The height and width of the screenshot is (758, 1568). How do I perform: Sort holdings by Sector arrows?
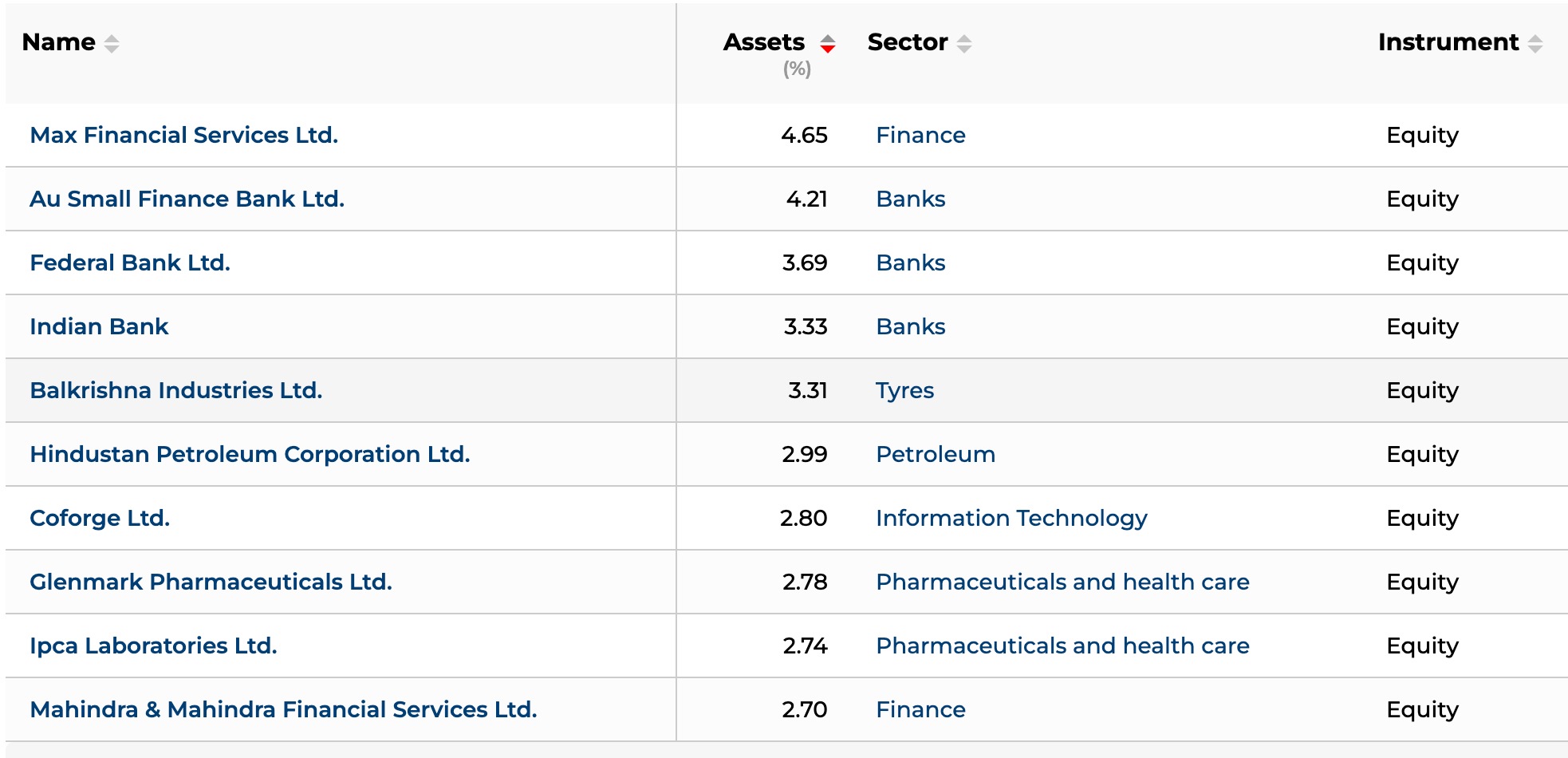[x=964, y=44]
